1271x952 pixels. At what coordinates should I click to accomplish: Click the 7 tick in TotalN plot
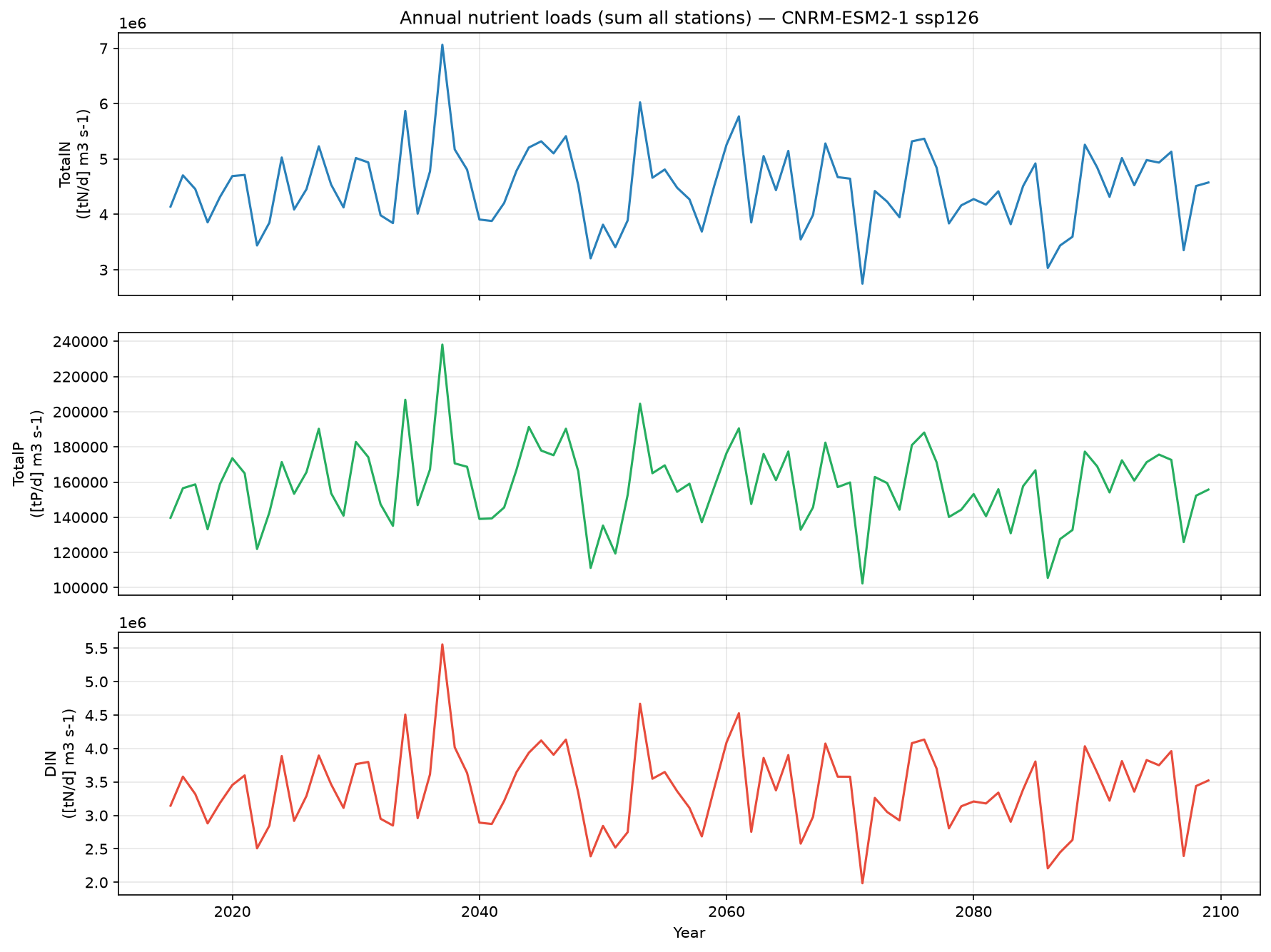pyautogui.click(x=104, y=49)
